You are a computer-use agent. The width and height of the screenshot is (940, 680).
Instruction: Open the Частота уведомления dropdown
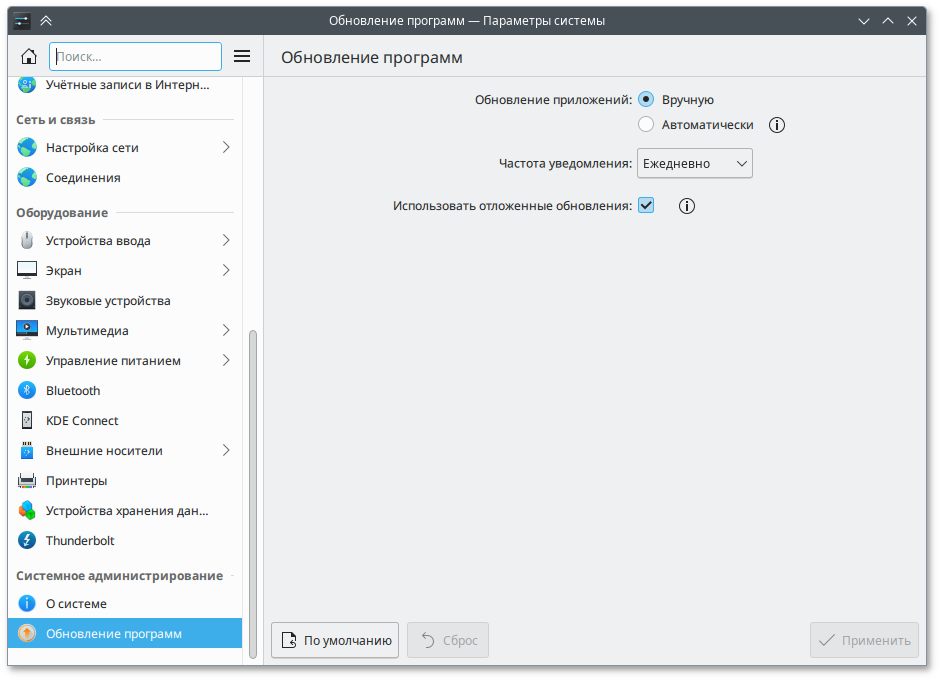pyautogui.click(x=695, y=163)
